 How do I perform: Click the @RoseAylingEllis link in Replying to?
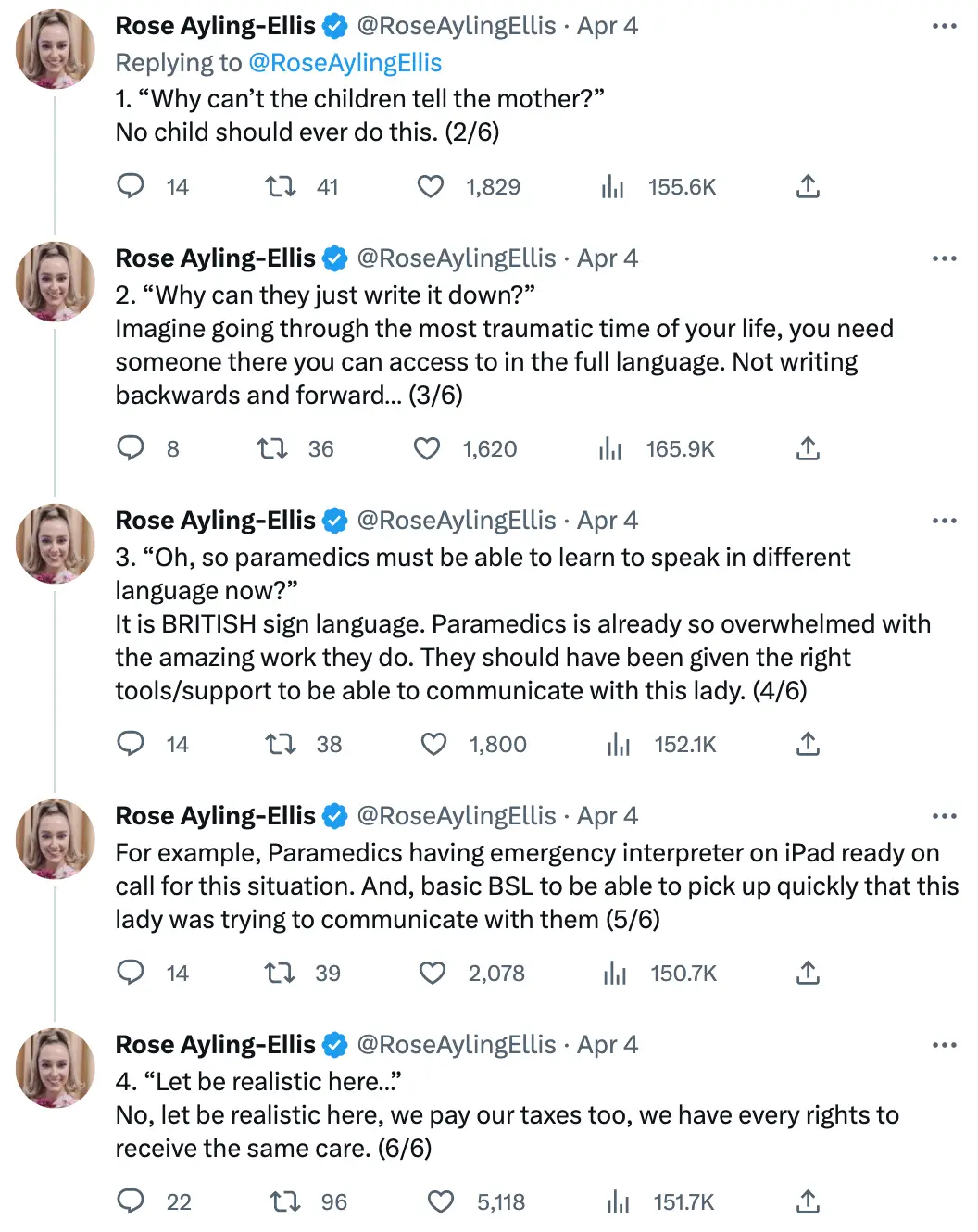(347, 62)
